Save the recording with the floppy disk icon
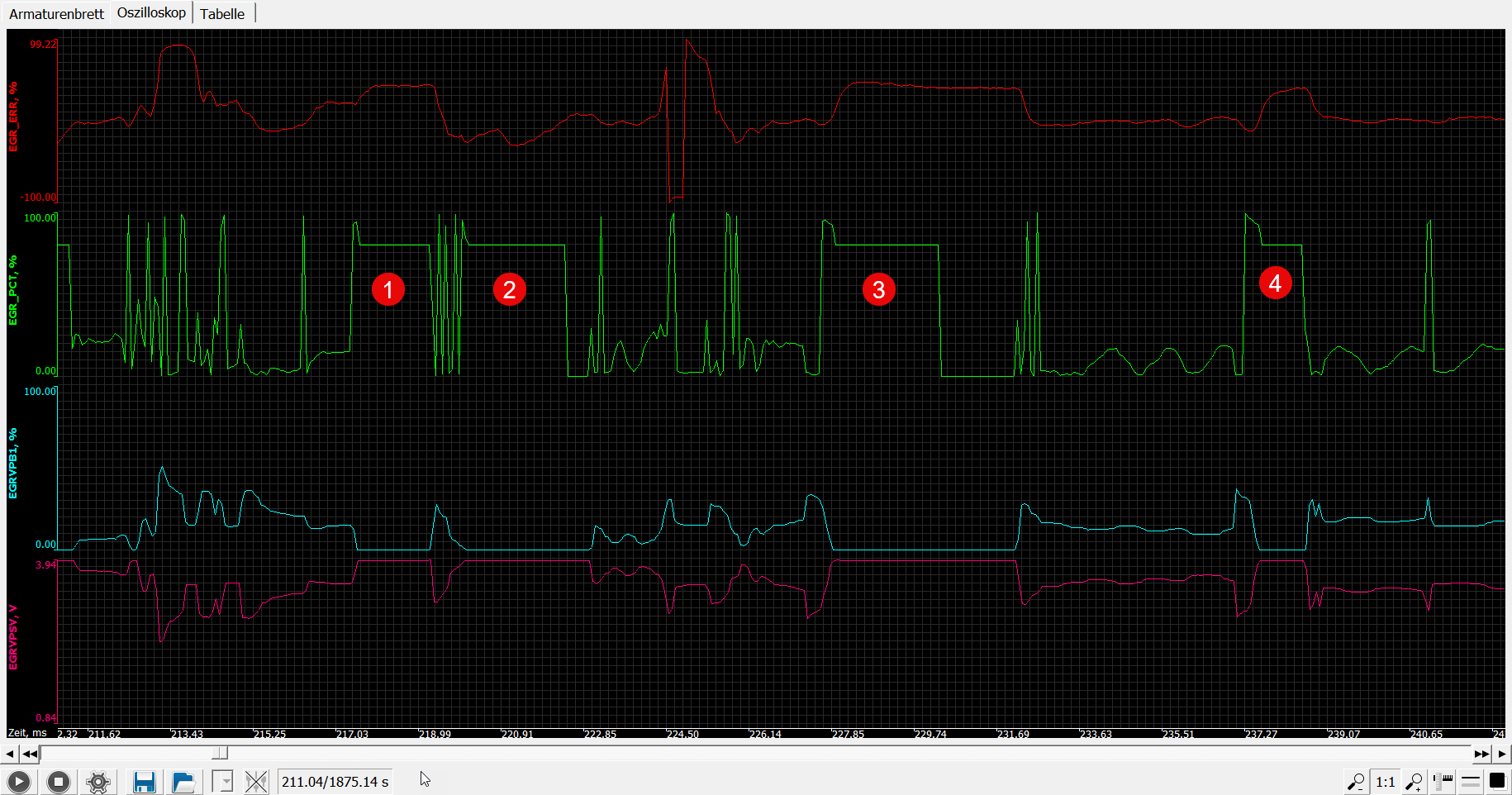The width and height of the screenshot is (1512, 795). coord(144,782)
